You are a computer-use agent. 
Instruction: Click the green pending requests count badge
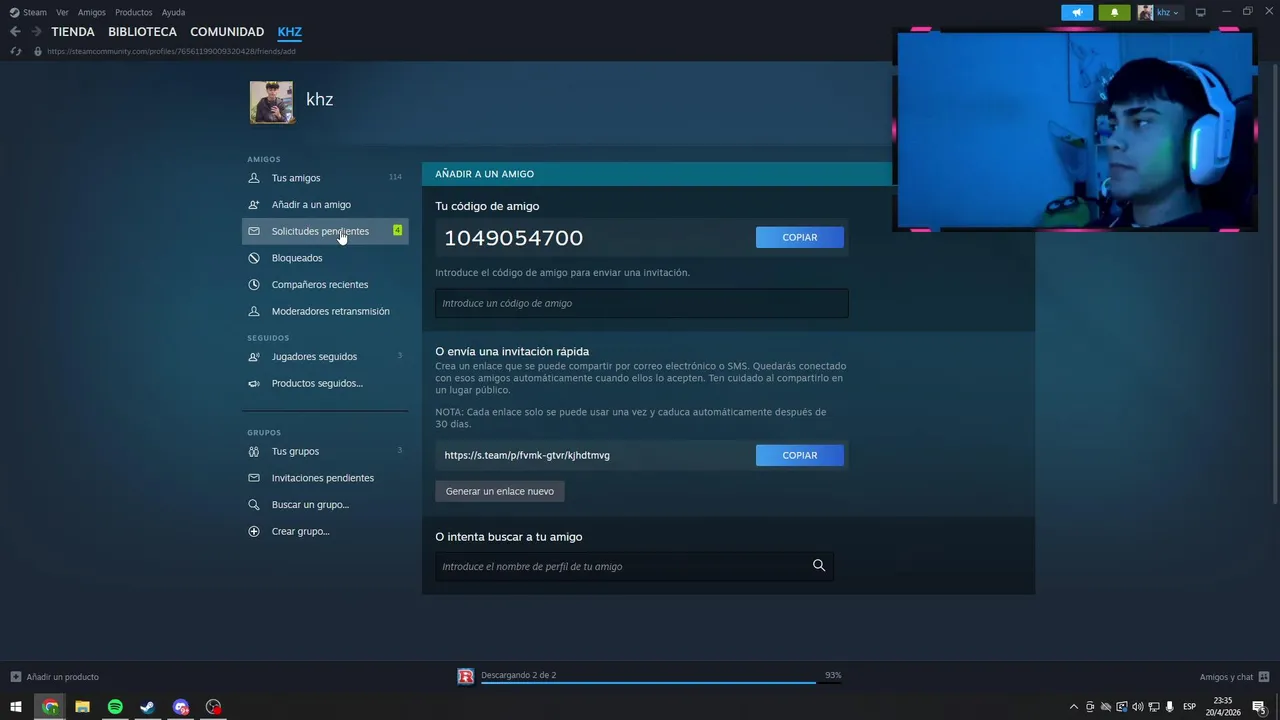pyautogui.click(x=397, y=231)
